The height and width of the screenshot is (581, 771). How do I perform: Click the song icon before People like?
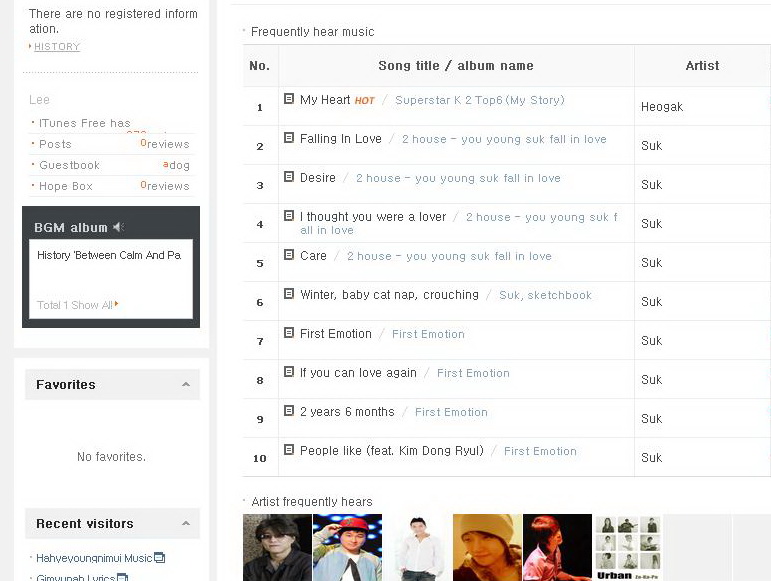point(289,450)
